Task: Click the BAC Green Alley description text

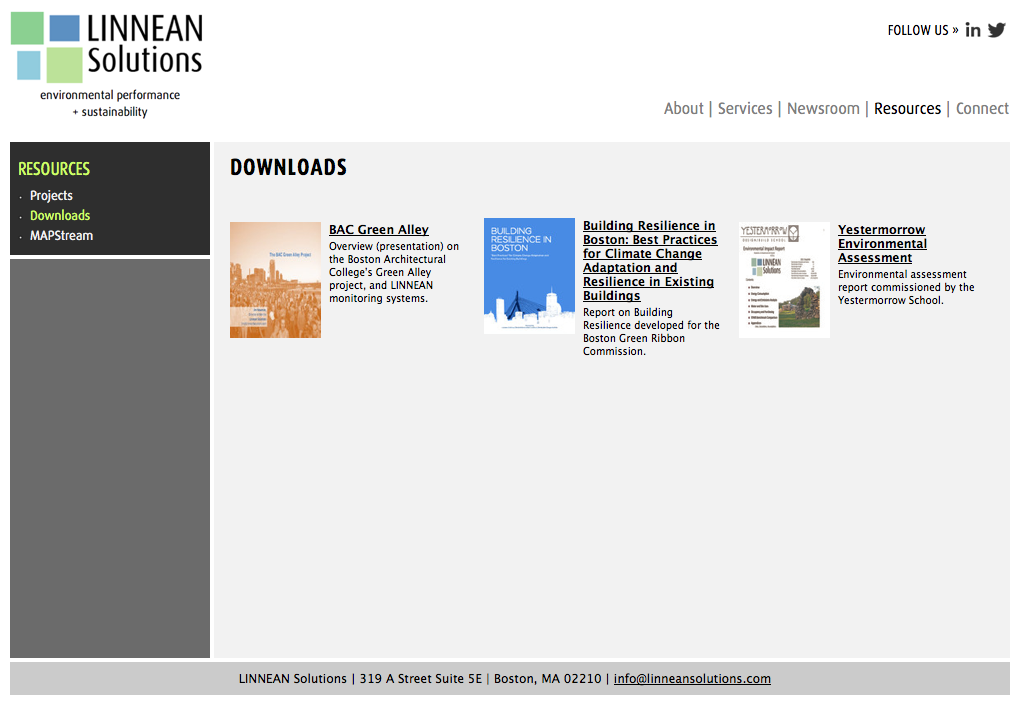Action: (394, 272)
